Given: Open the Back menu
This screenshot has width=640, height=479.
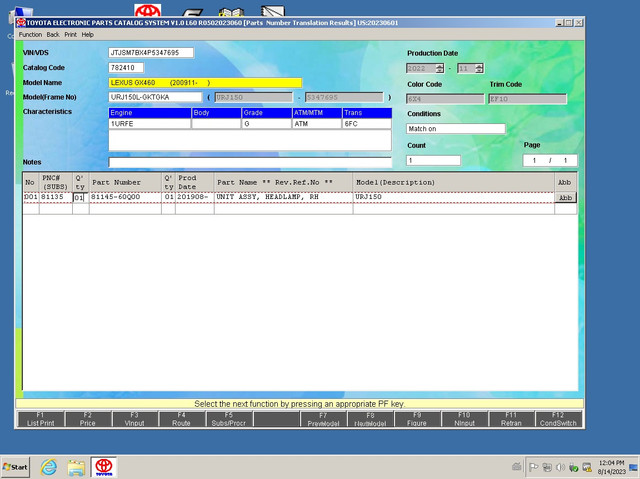Looking at the screenshot, I should click(53, 35).
